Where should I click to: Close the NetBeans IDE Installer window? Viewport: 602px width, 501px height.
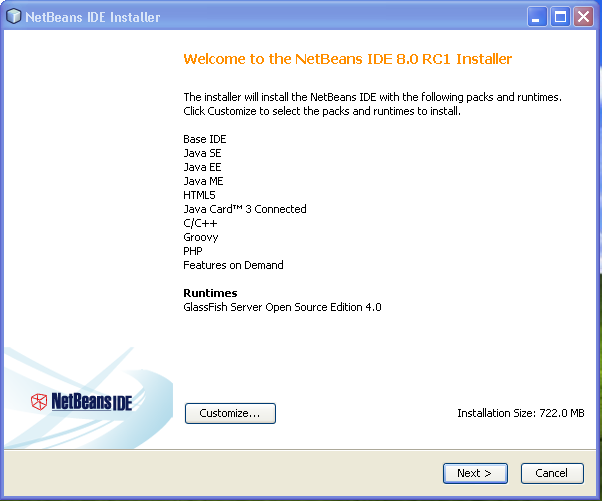coord(583,17)
